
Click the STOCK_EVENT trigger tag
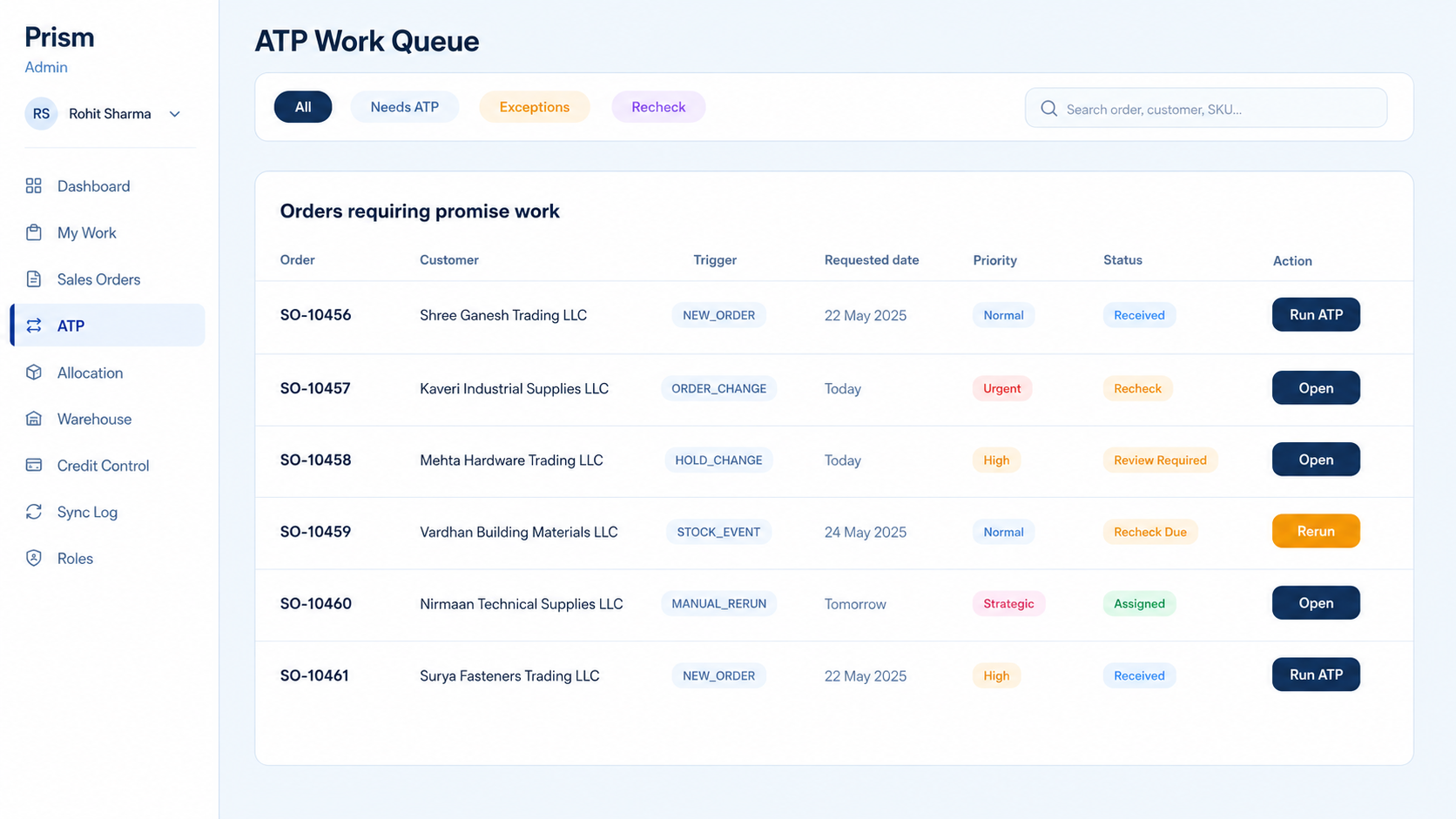tap(719, 532)
